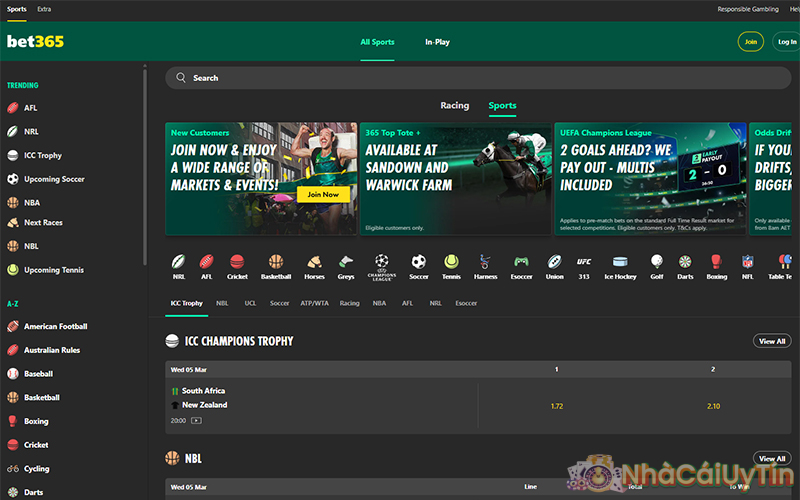Viewport: 800px width, 500px height.
Task: Open Responsible Gambling link
Action: coord(748,9)
